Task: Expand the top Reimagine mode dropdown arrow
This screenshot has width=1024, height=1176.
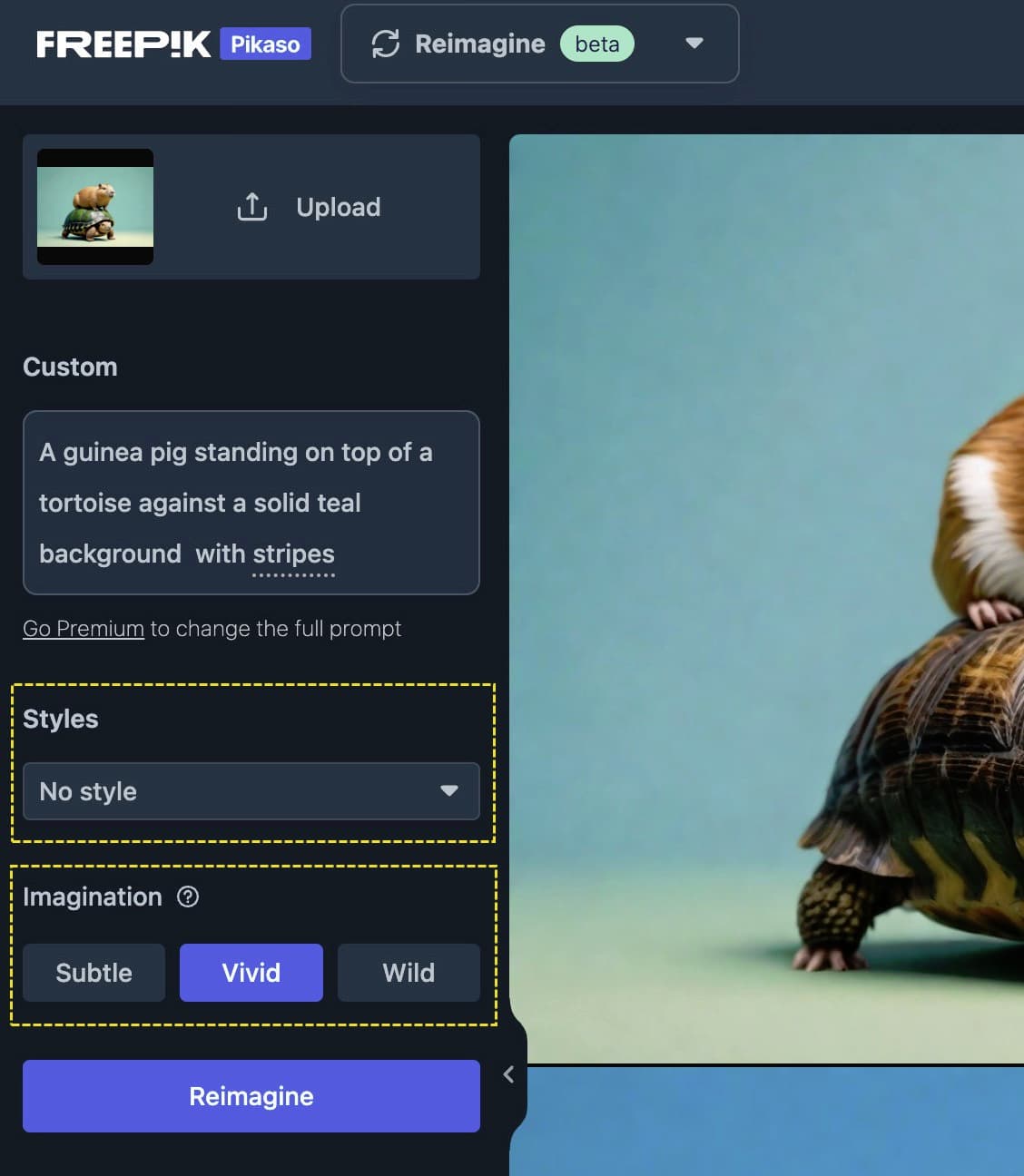Action: 694,44
